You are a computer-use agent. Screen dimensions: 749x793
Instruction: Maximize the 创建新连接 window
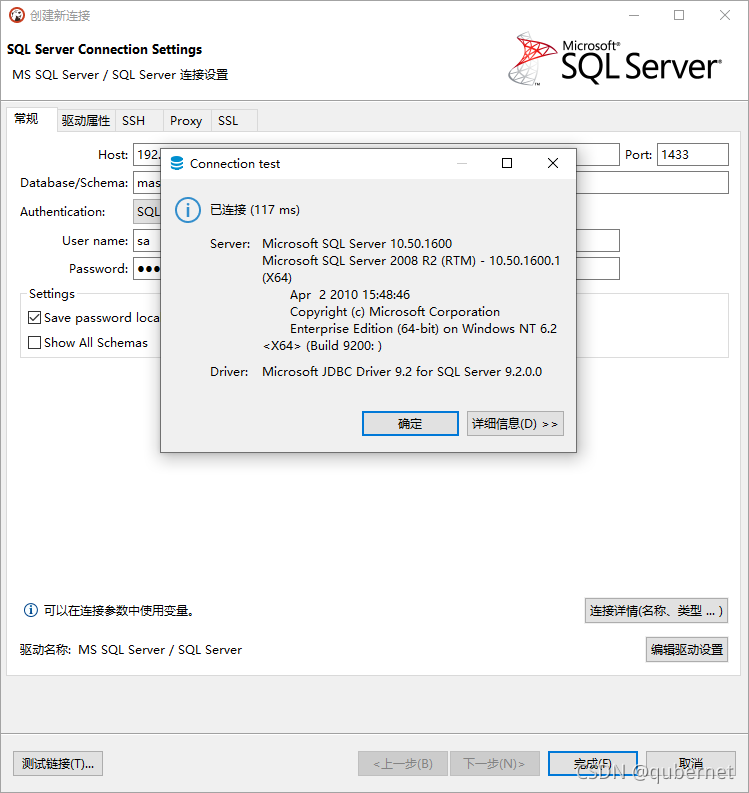click(x=679, y=15)
